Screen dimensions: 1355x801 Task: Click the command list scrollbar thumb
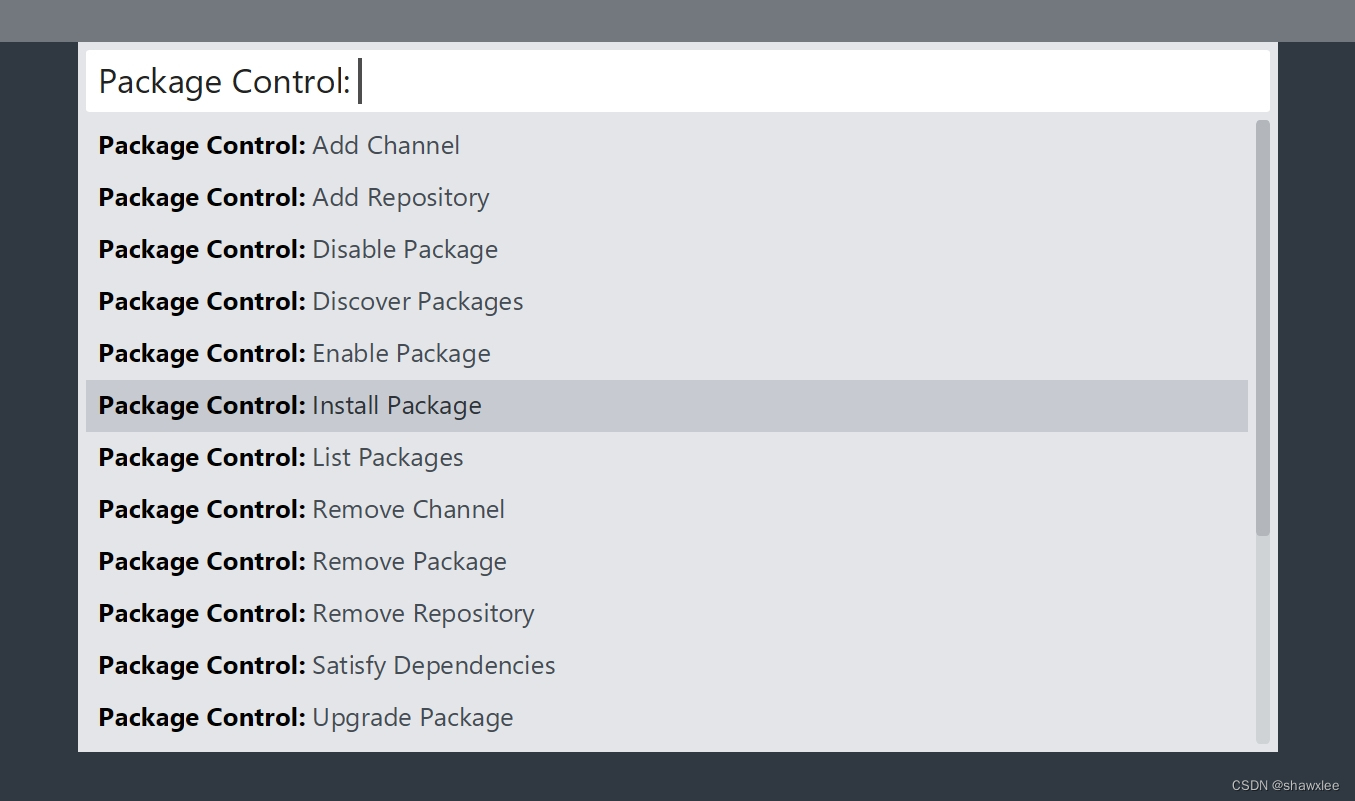tap(1263, 328)
